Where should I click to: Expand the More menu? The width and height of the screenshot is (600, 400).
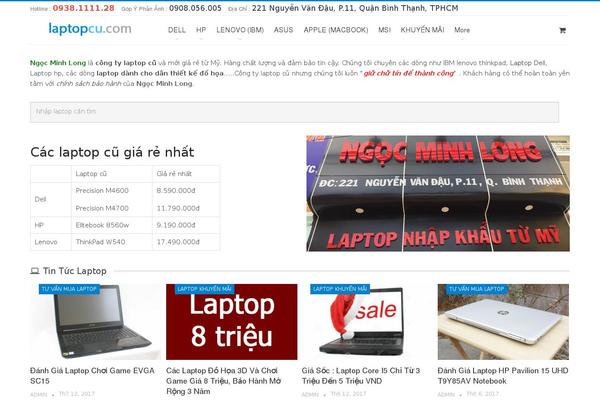point(462,30)
